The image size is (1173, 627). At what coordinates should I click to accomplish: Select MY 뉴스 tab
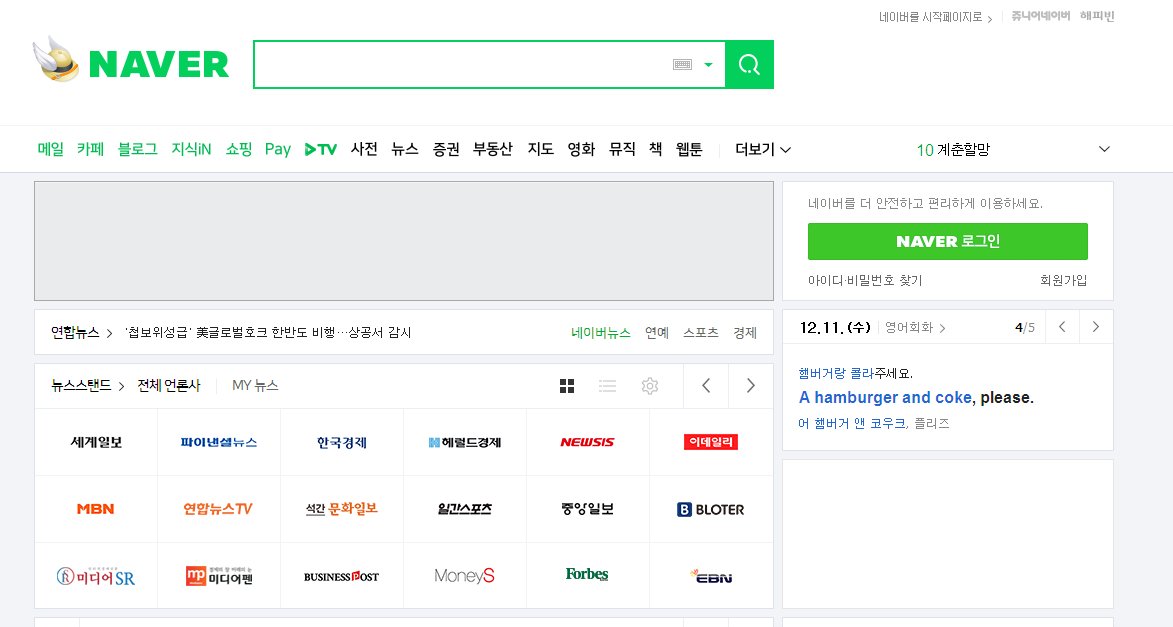[x=255, y=385]
